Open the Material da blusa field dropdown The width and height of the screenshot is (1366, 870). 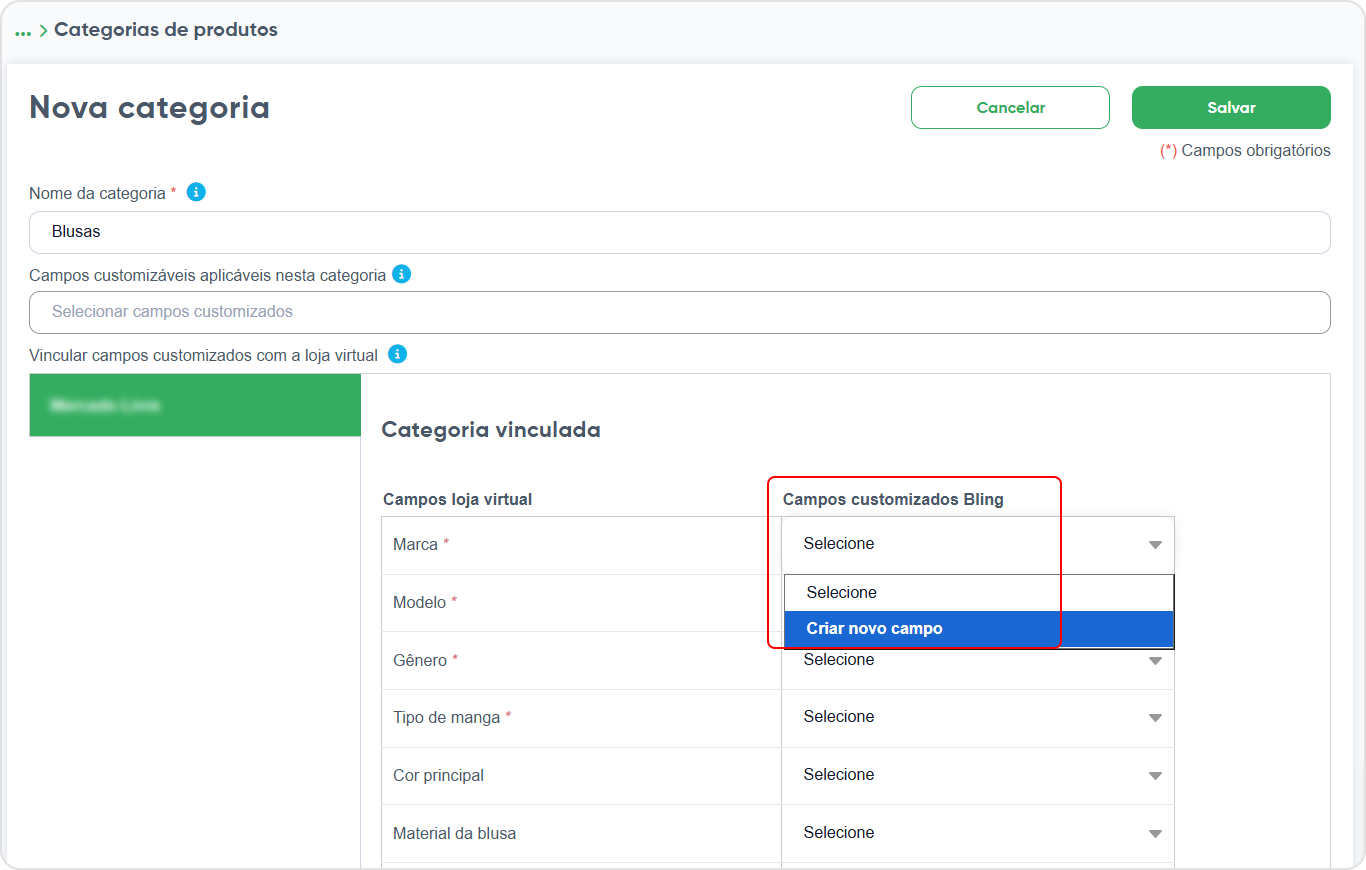click(x=978, y=833)
